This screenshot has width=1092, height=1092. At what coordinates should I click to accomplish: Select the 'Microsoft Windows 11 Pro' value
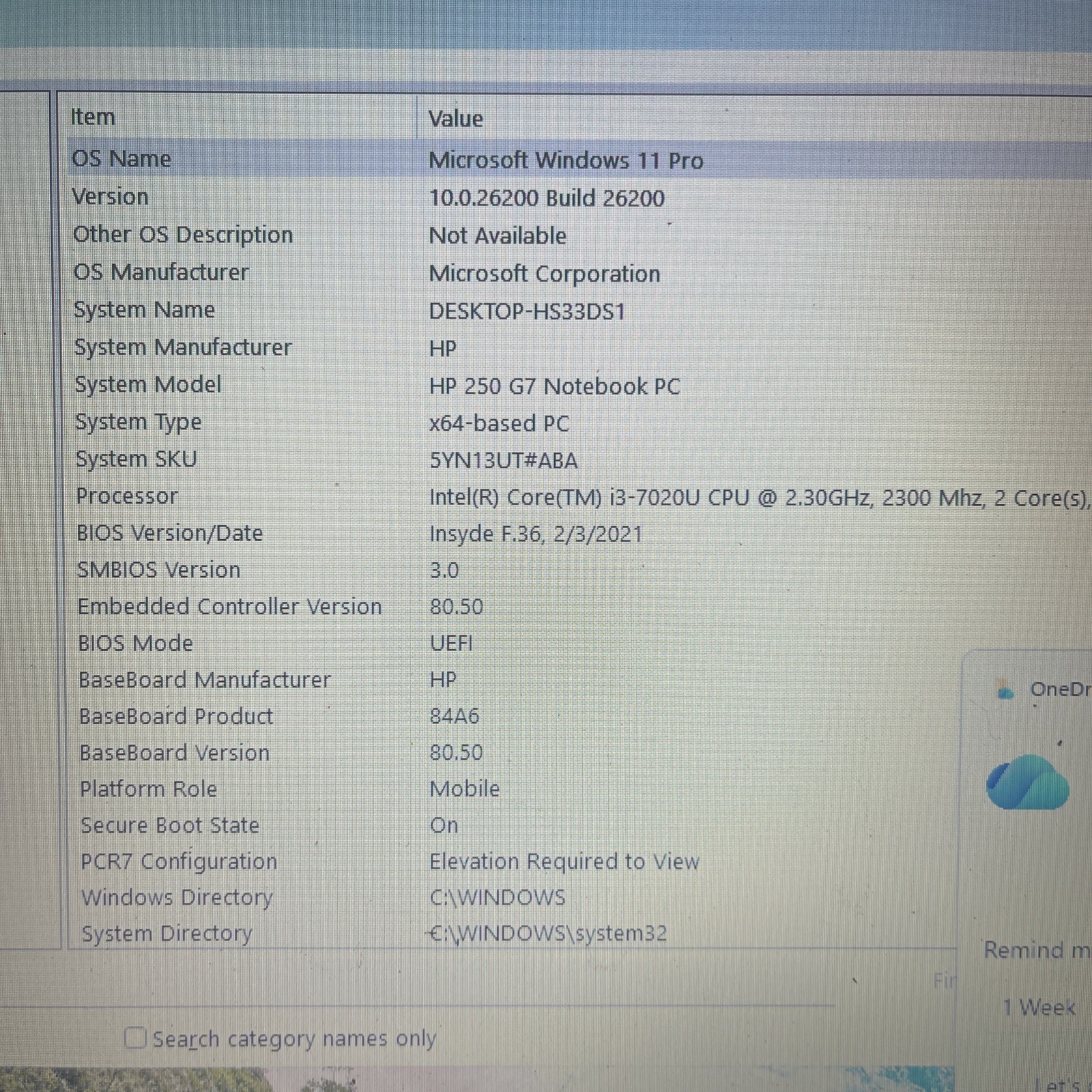[566, 160]
